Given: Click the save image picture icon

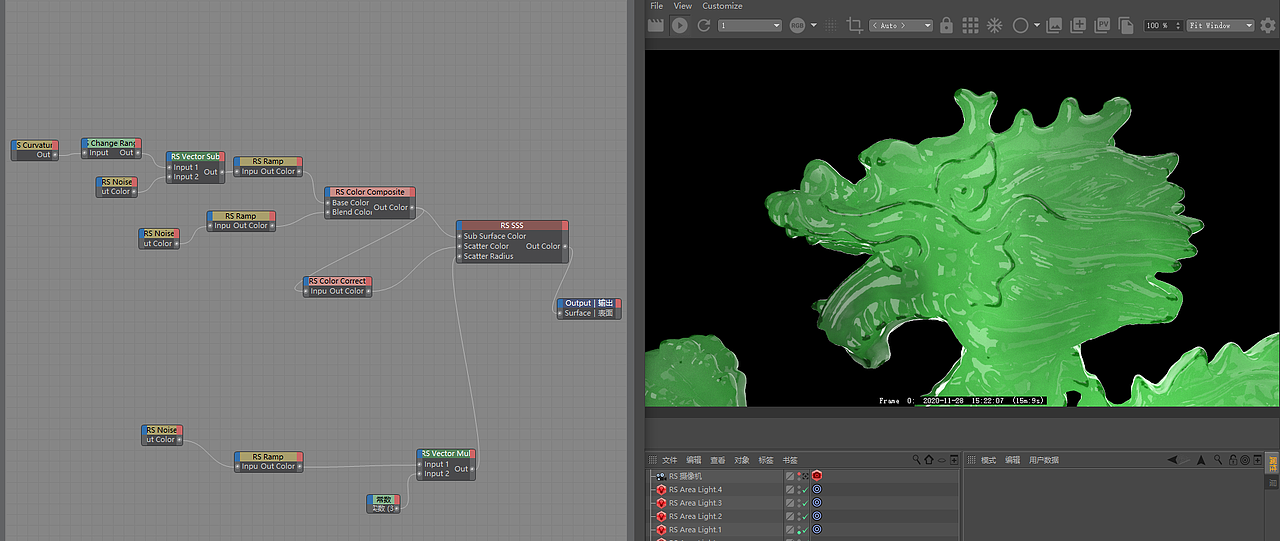Looking at the screenshot, I should click(x=1054, y=25).
